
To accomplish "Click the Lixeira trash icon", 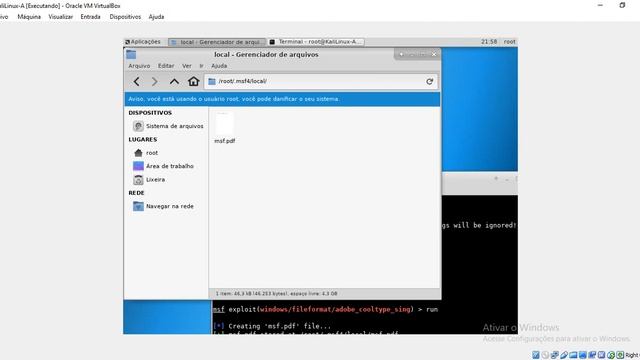I will [x=138, y=180].
